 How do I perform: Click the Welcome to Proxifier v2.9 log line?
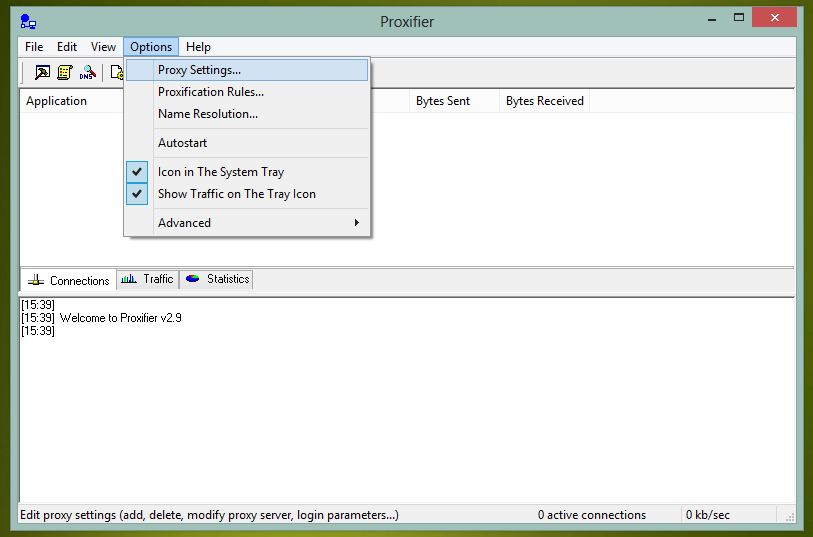click(x=101, y=318)
